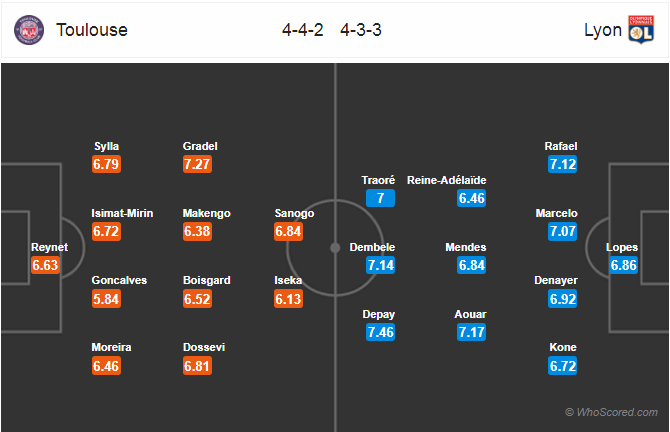Click the Lyon club crest icon
The image size is (670, 432).
pyautogui.click(x=641, y=29)
